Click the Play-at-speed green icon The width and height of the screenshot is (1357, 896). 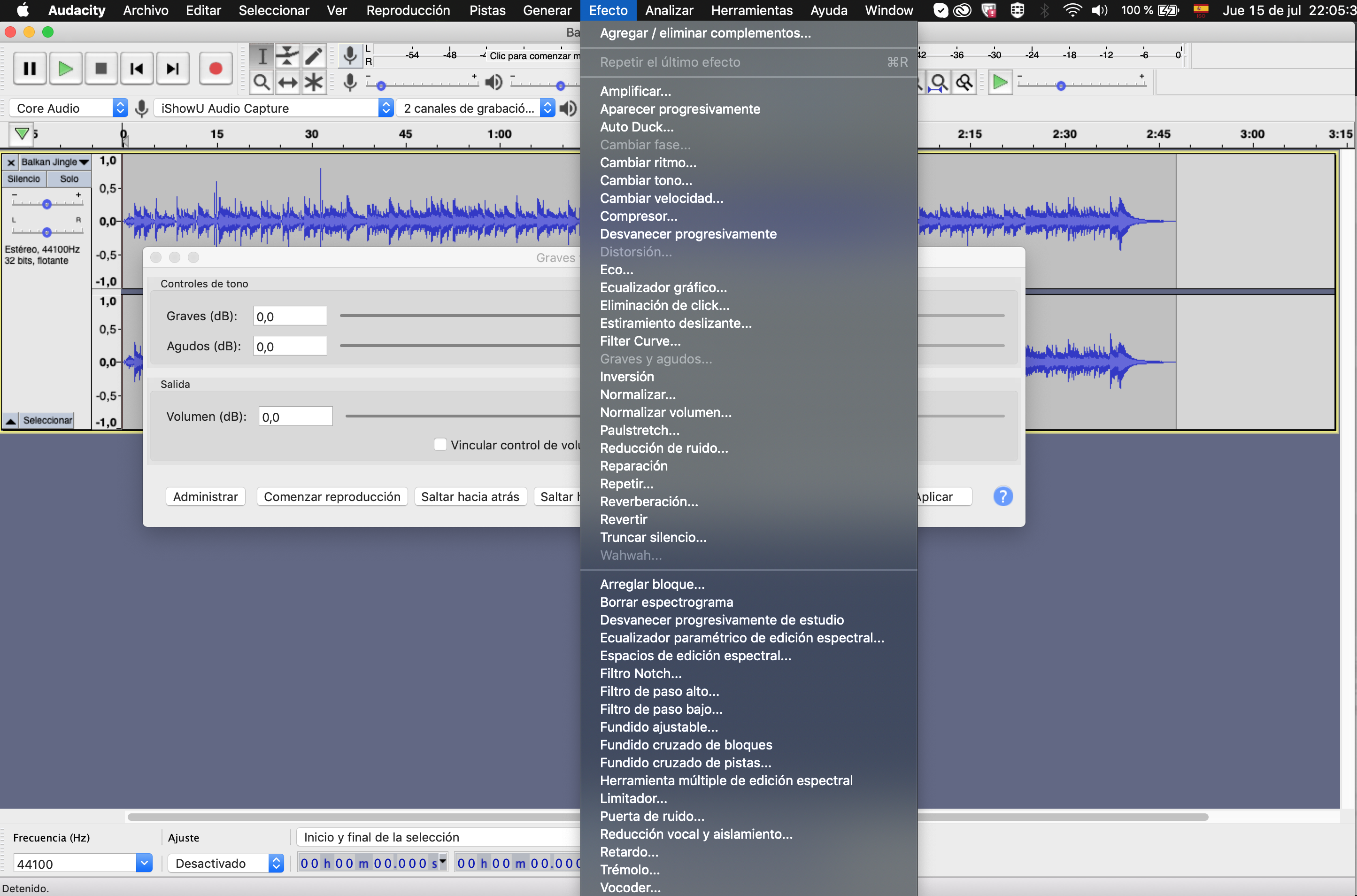pos(1000,82)
